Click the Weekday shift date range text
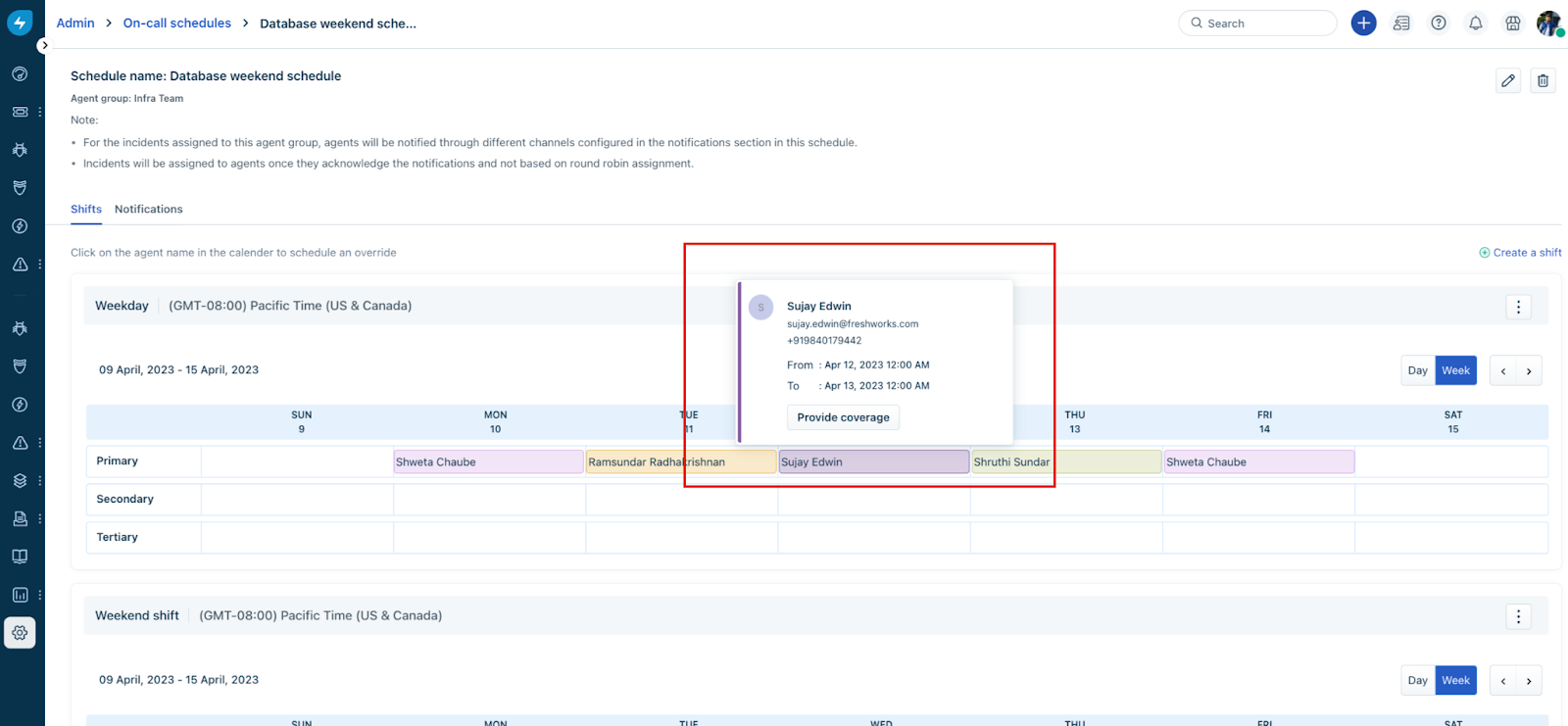Screen dimensions: 1568x726 178,369
